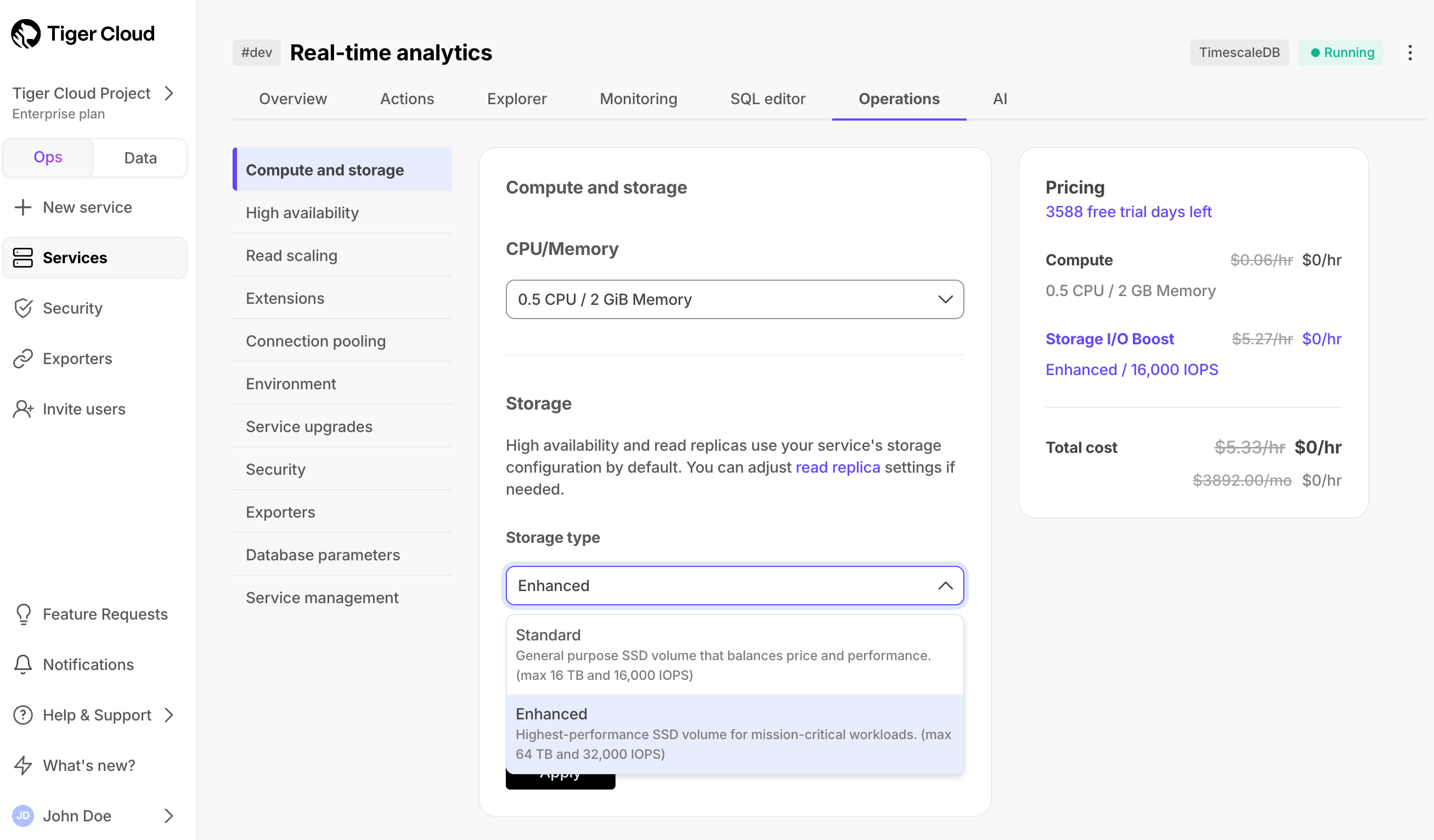Select the Standard storage option
The image size is (1434, 840).
(x=735, y=655)
